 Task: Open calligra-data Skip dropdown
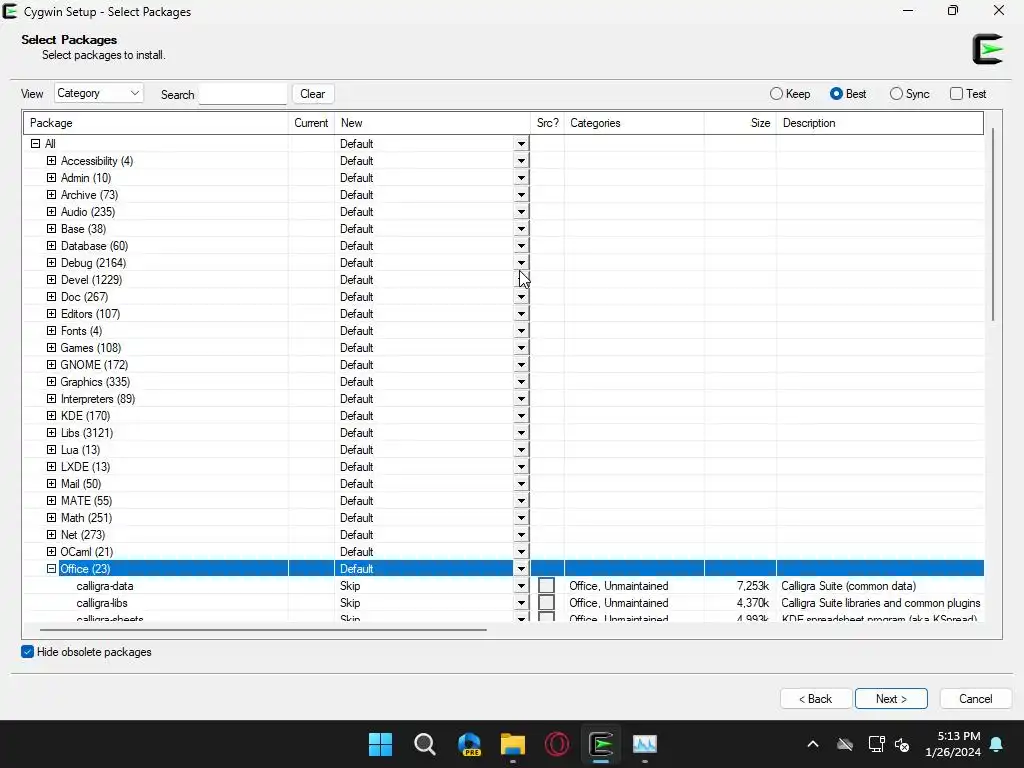click(x=521, y=586)
